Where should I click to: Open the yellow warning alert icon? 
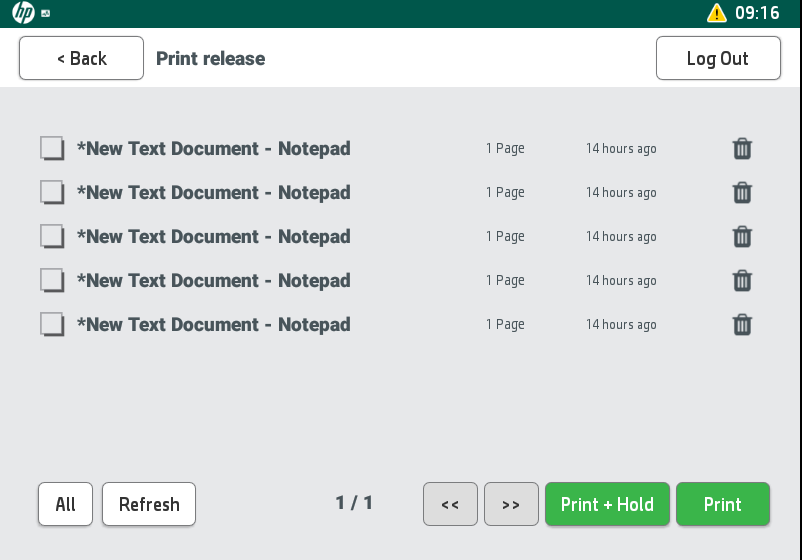(x=717, y=13)
